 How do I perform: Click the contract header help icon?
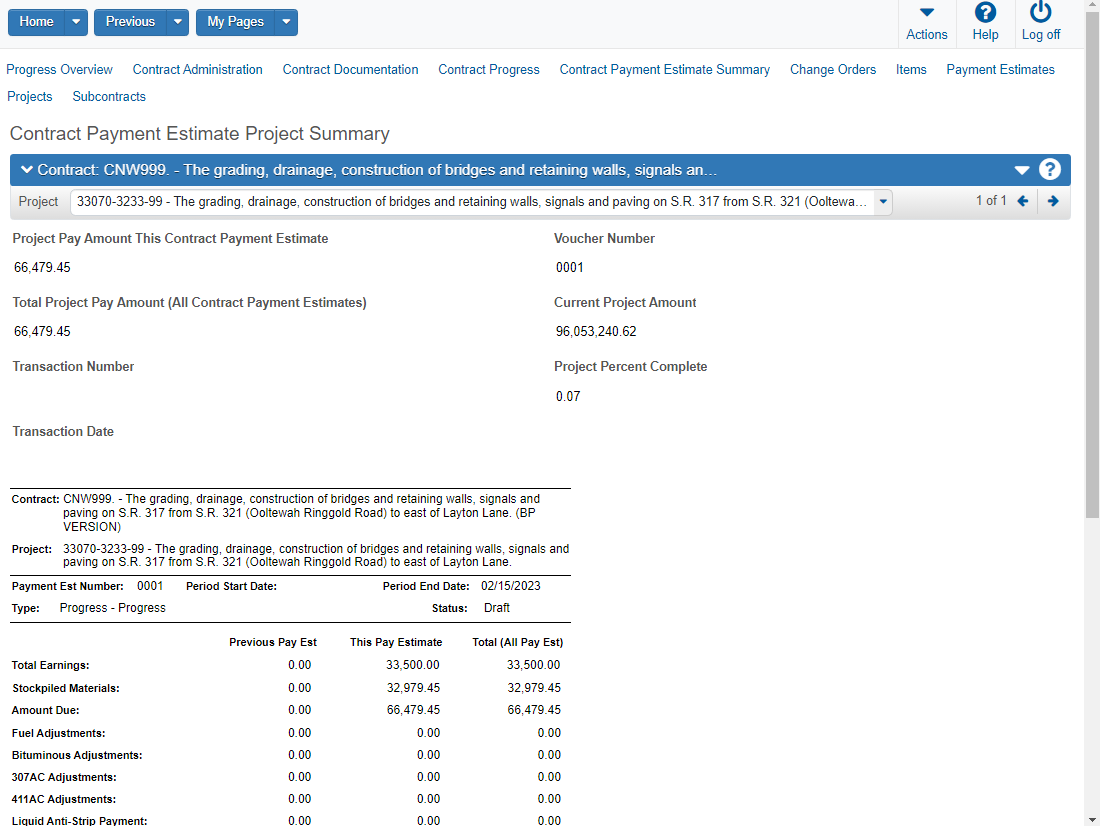[x=1049, y=170]
